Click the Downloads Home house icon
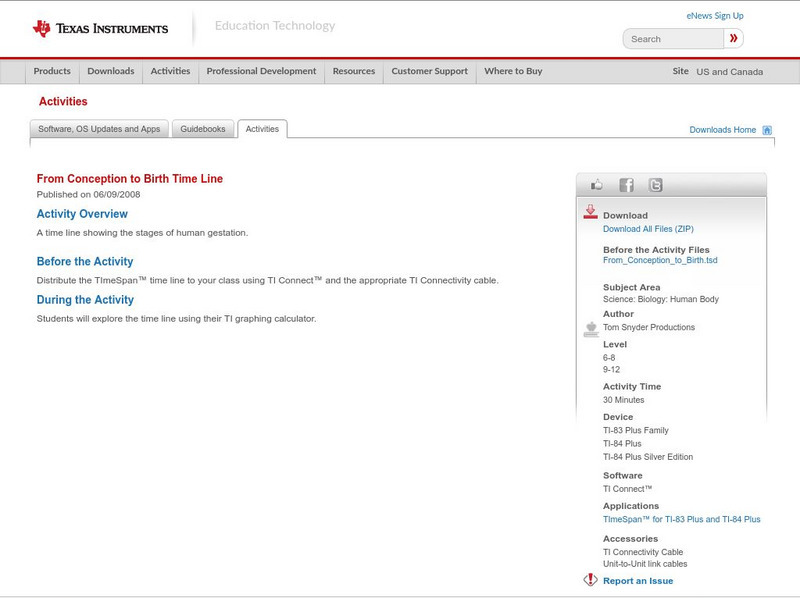The image size is (800, 598). click(767, 130)
